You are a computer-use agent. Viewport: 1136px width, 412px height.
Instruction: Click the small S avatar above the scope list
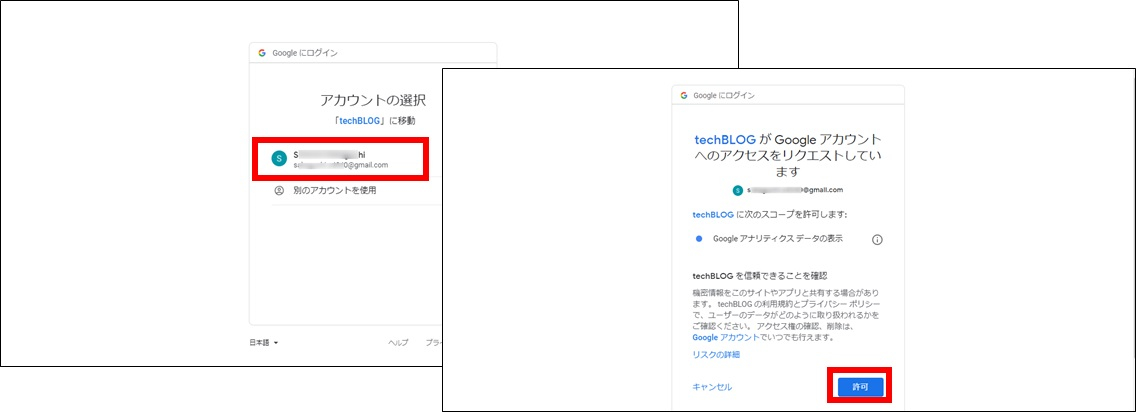738,190
